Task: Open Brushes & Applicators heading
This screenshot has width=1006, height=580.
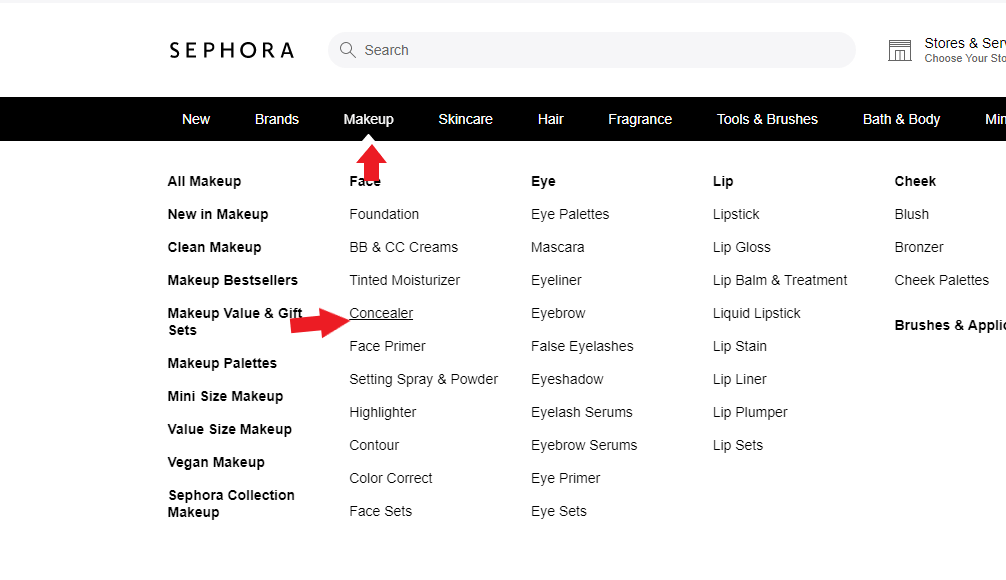Action: [x=950, y=325]
